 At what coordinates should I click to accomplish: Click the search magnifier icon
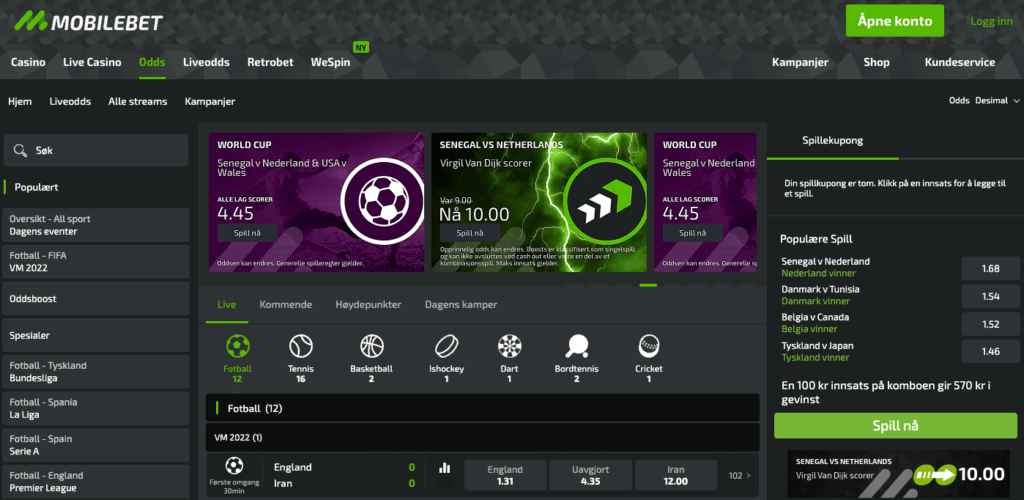[21, 150]
